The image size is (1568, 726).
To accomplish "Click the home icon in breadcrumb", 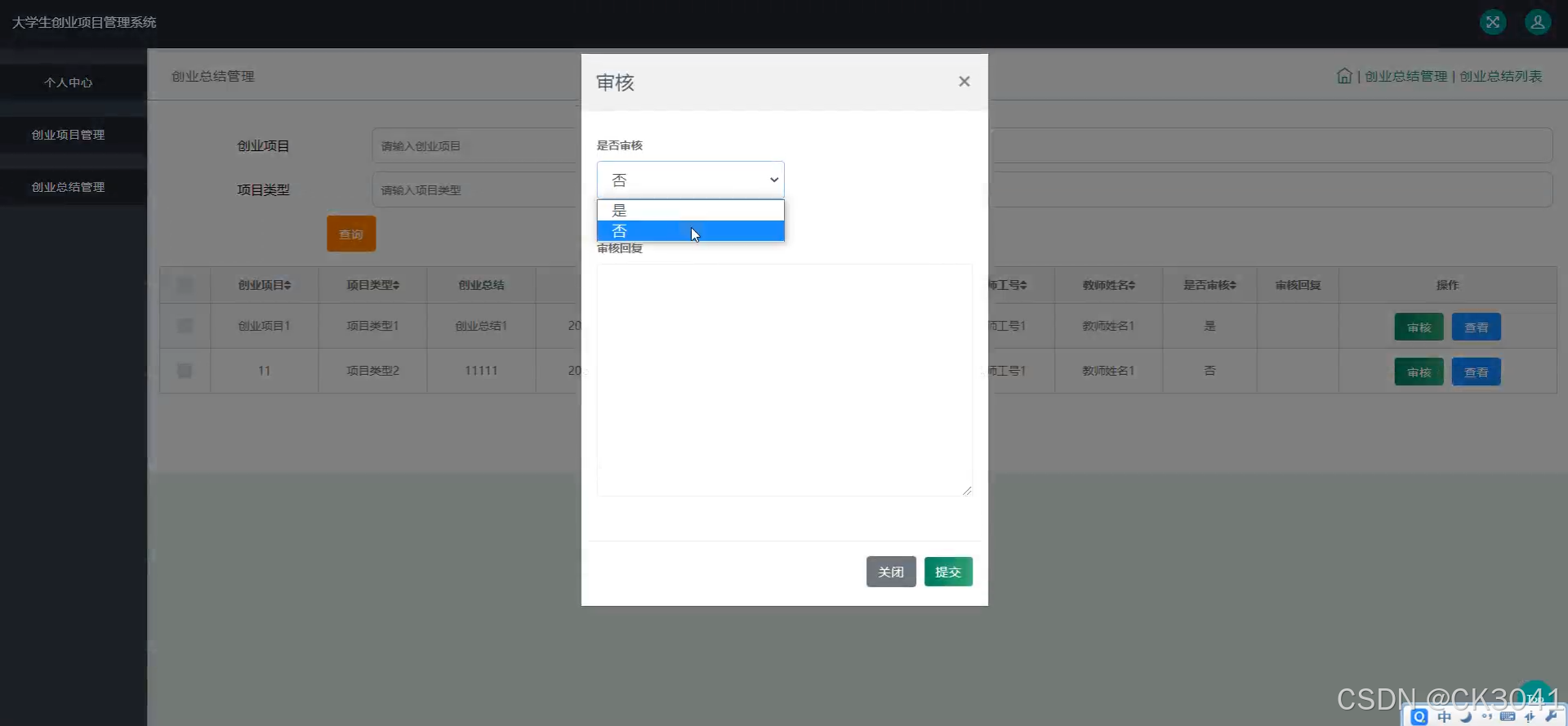I will tap(1344, 76).
